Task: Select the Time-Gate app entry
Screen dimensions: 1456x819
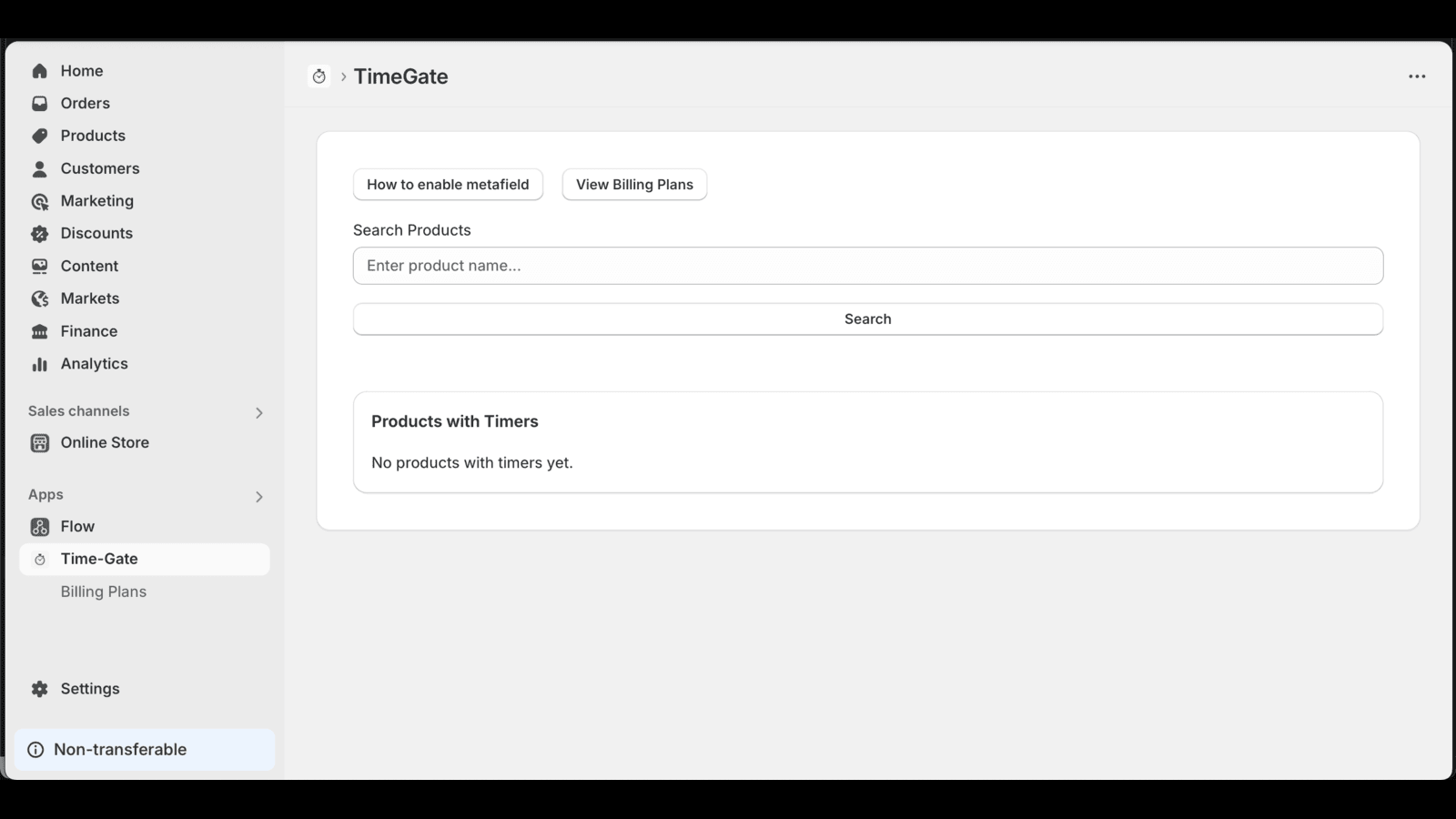Action: tap(145, 560)
